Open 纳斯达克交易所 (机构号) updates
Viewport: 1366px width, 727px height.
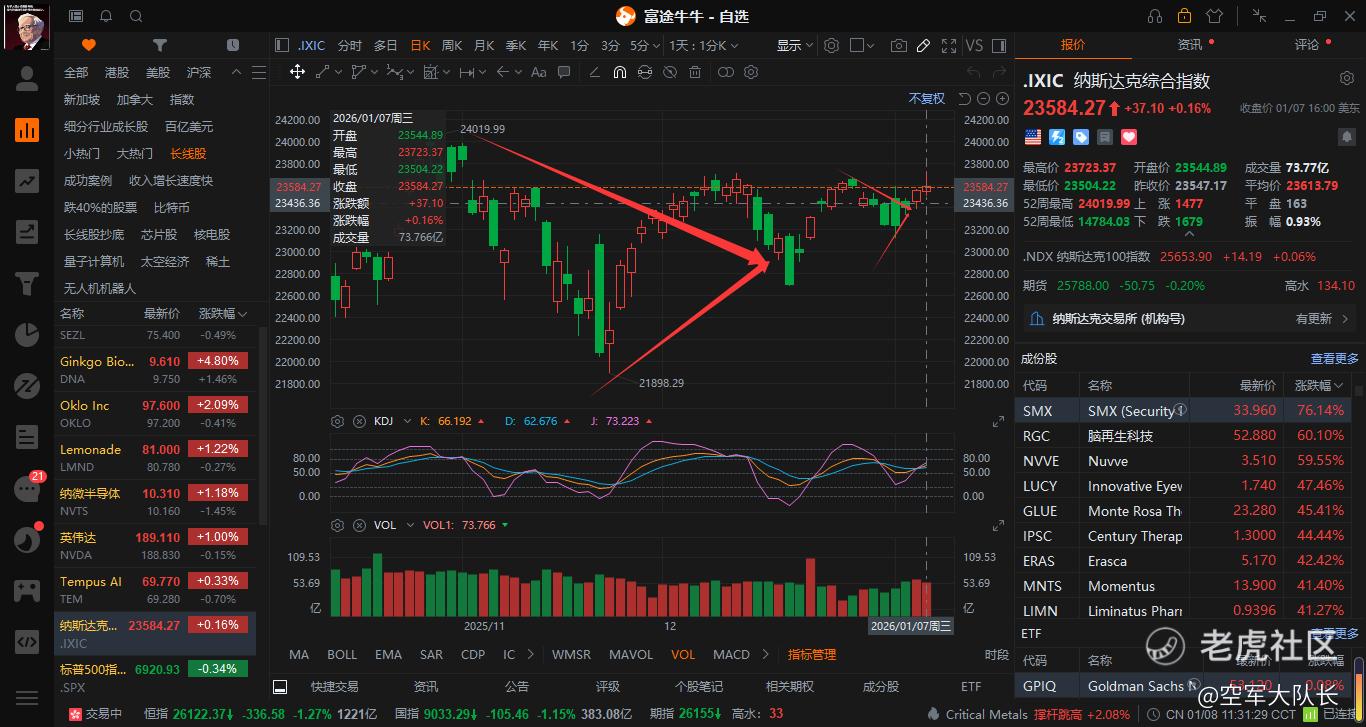click(x=1189, y=319)
